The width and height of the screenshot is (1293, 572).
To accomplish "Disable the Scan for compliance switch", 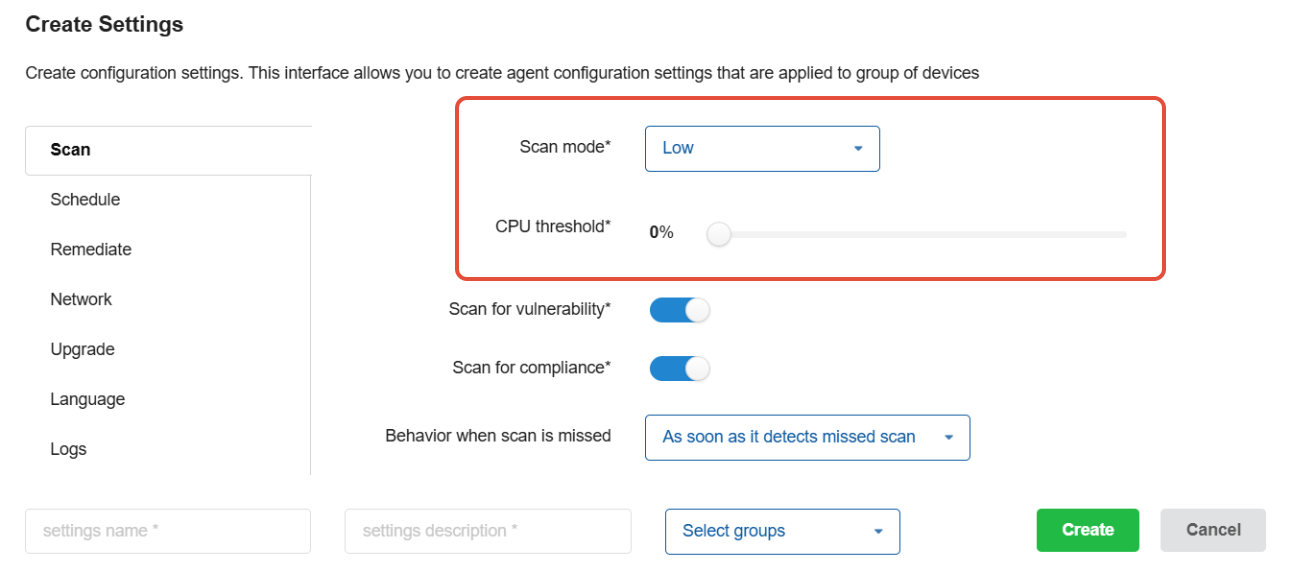I will pos(680,369).
